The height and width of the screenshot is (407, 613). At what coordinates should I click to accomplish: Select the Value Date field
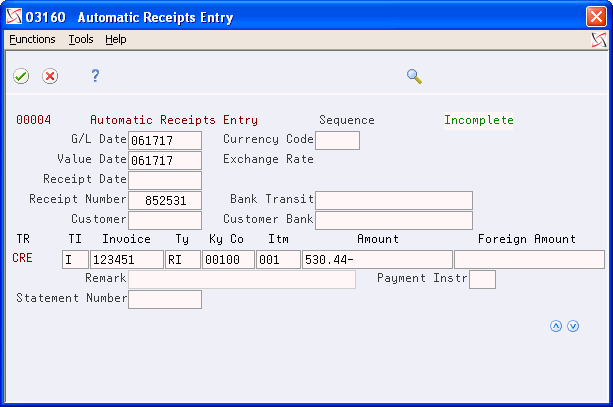165,160
